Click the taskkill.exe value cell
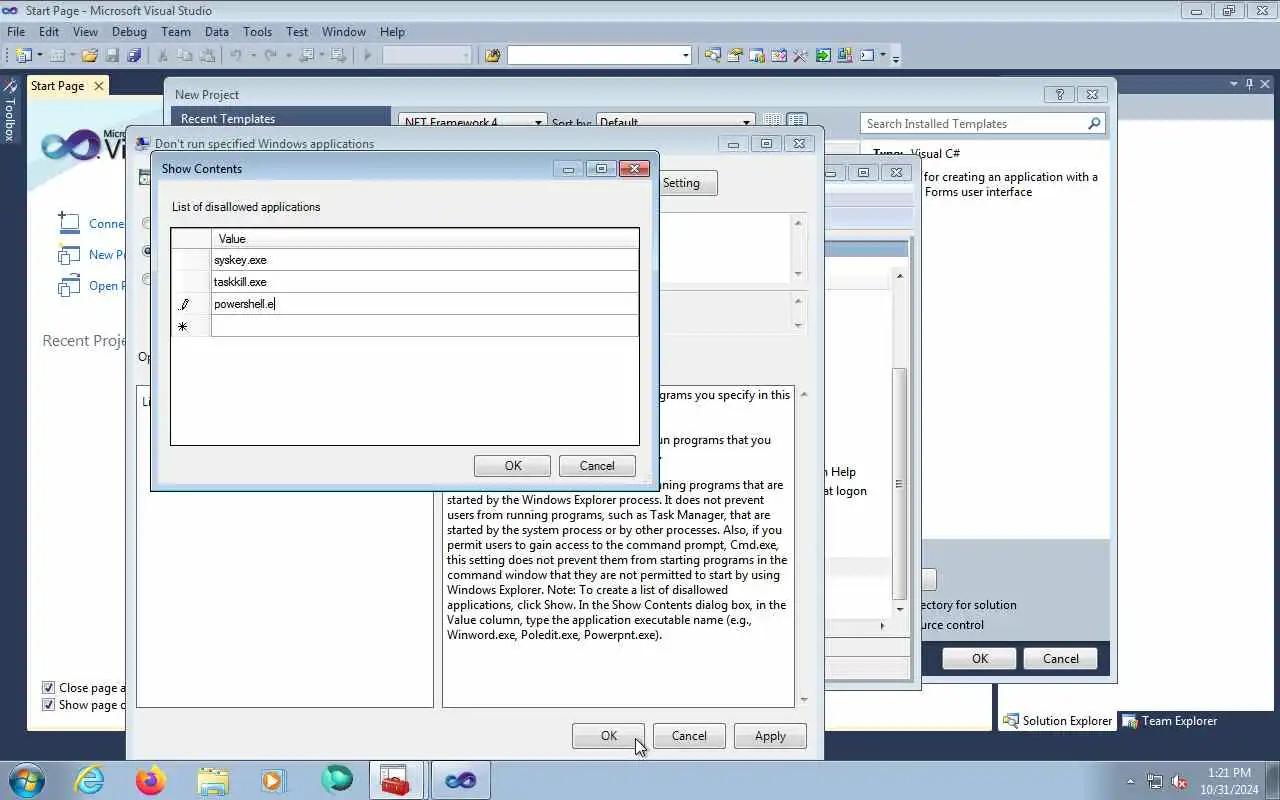The image size is (1280, 800). click(x=424, y=282)
